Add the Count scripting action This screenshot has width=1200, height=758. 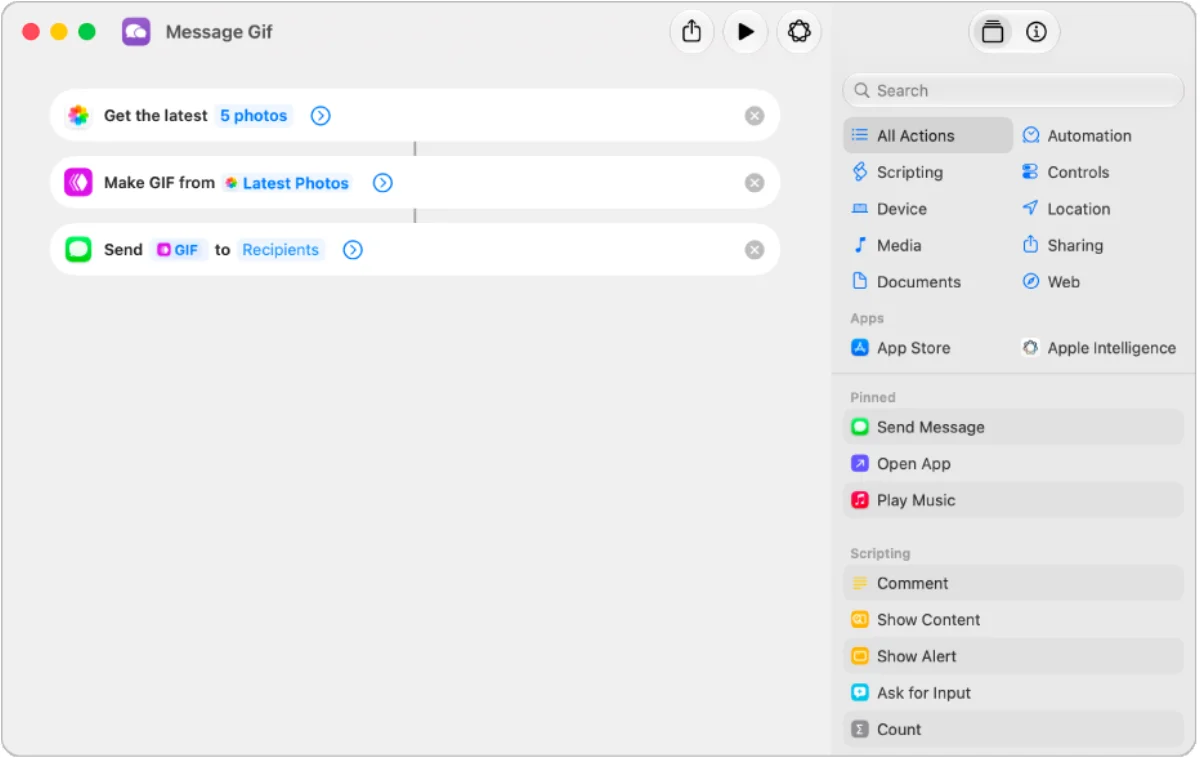point(1013,729)
